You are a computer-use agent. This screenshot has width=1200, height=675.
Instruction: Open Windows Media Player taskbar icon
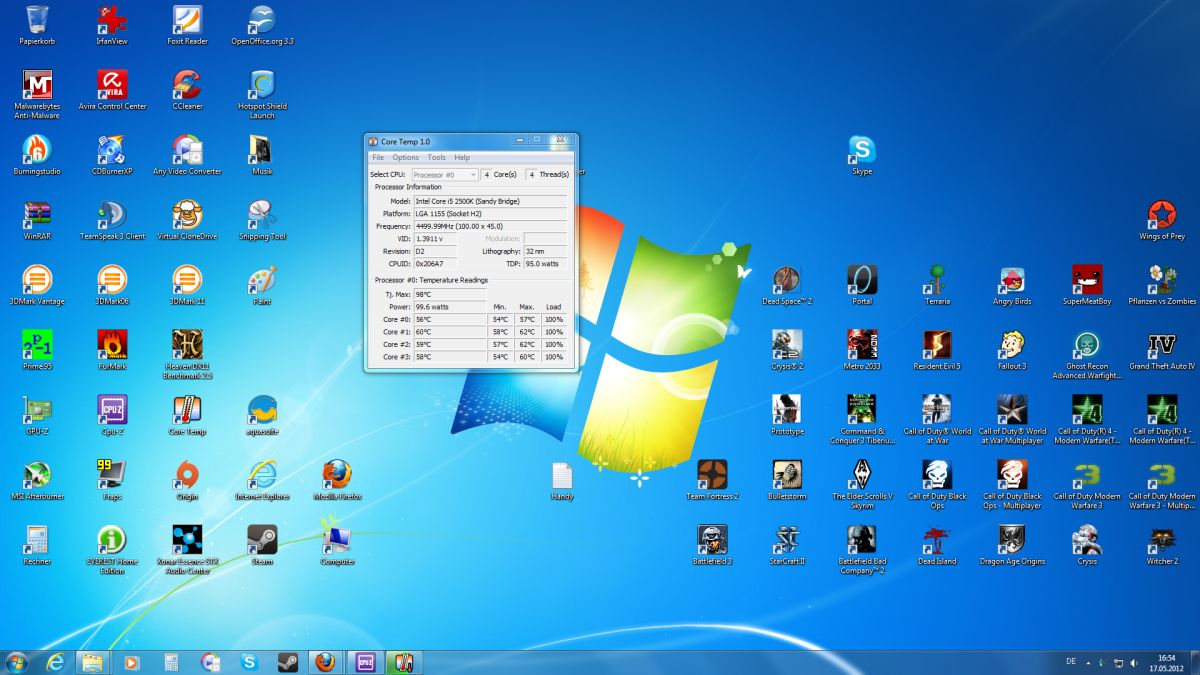click(130, 661)
